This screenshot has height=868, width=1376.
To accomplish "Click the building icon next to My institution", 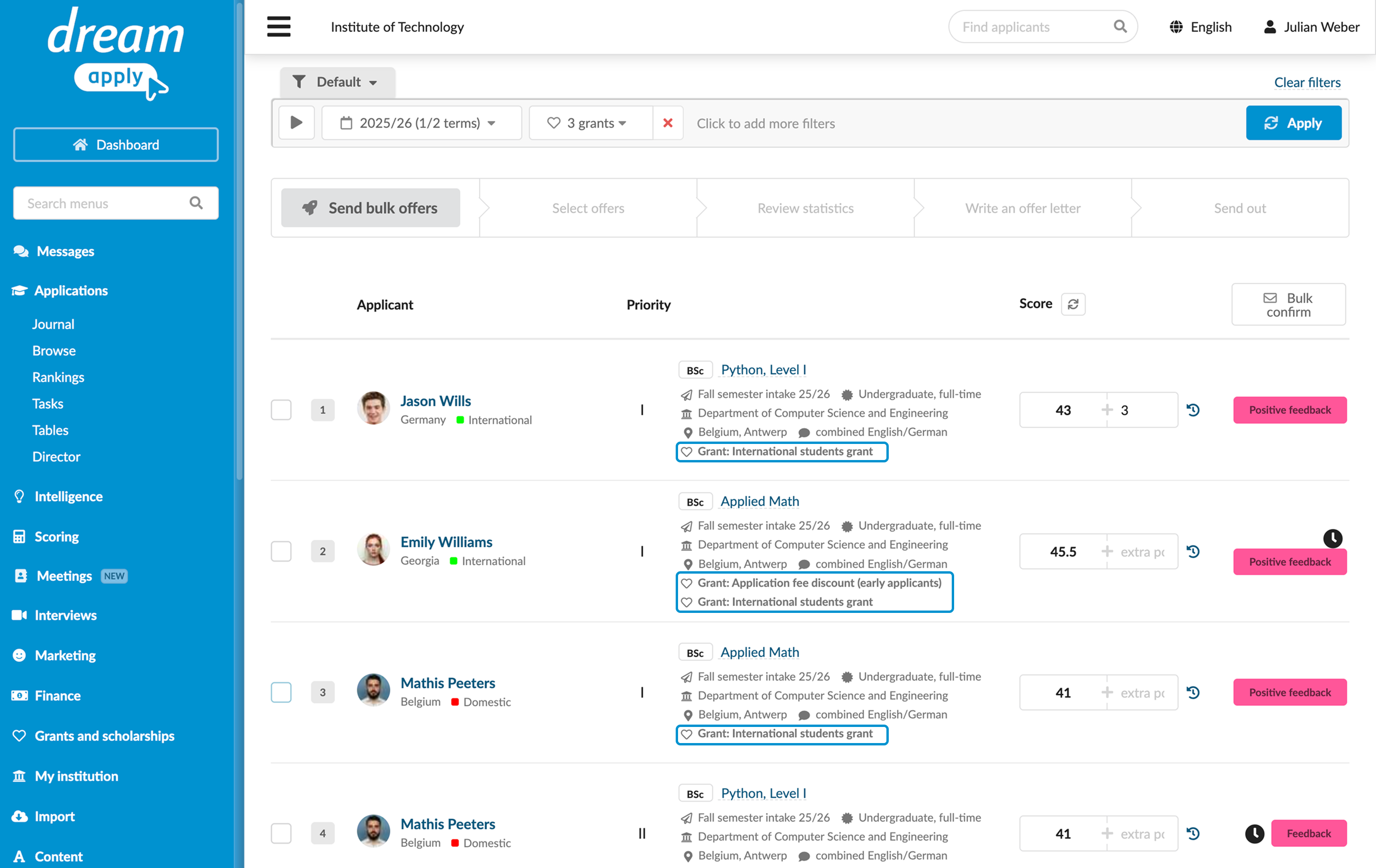I will 19,776.
